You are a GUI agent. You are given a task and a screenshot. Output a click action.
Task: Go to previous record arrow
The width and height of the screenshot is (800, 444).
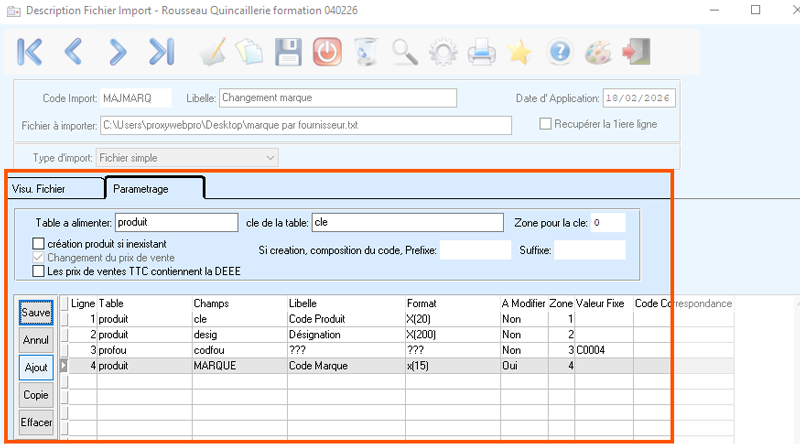pos(73,52)
